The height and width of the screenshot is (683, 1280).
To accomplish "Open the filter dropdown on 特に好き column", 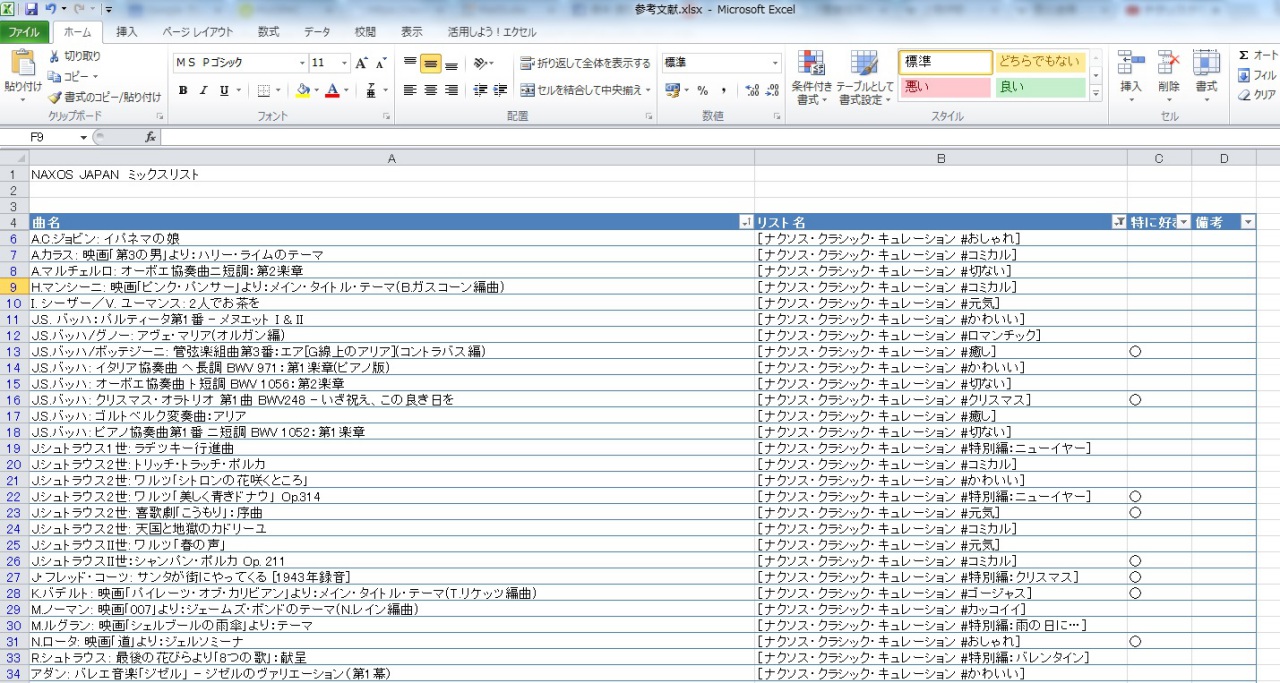I will [x=1184, y=222].
